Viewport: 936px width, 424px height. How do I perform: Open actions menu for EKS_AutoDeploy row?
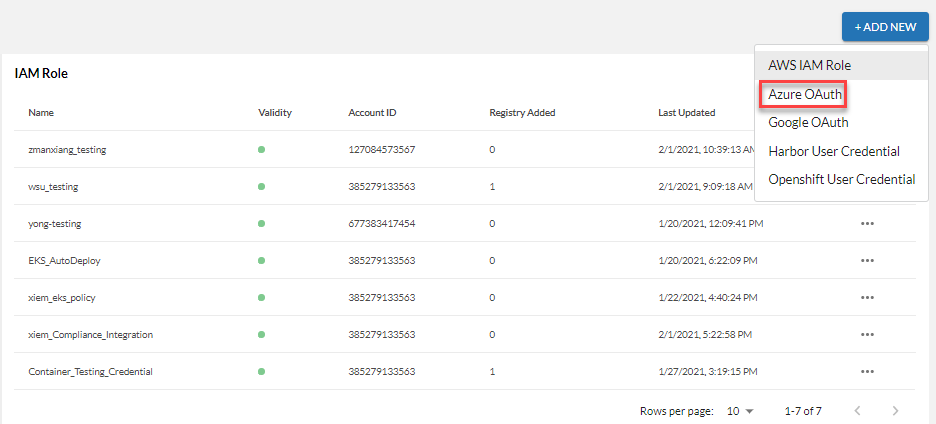point(867,260)
